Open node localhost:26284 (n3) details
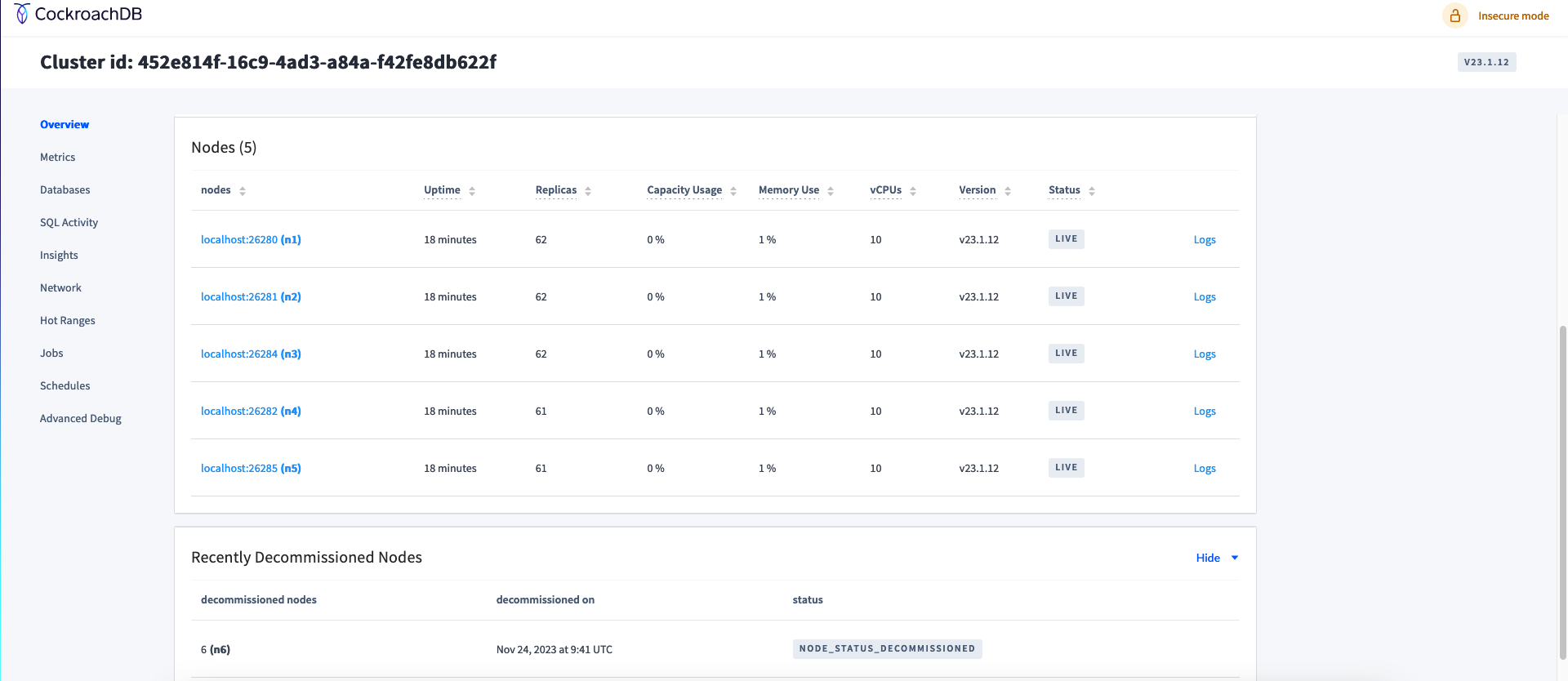The height and width of the screenshot is (681, 1568). coord(251,354)
